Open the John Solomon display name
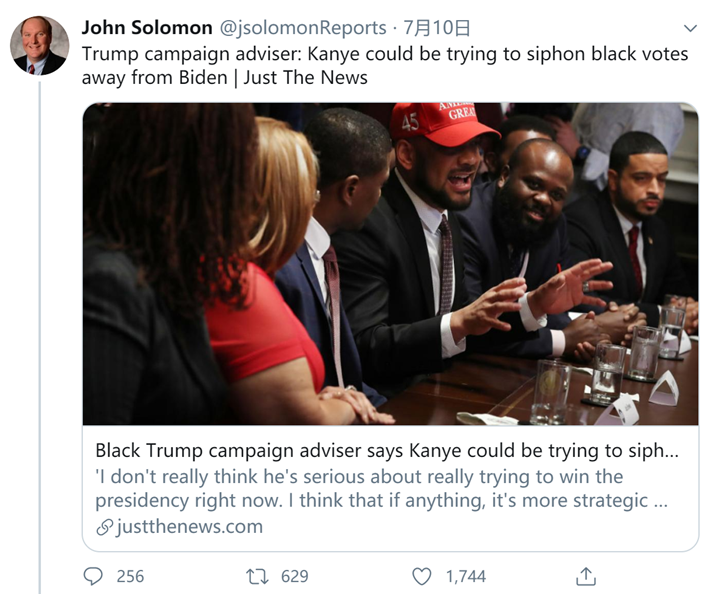 point(147,28)
